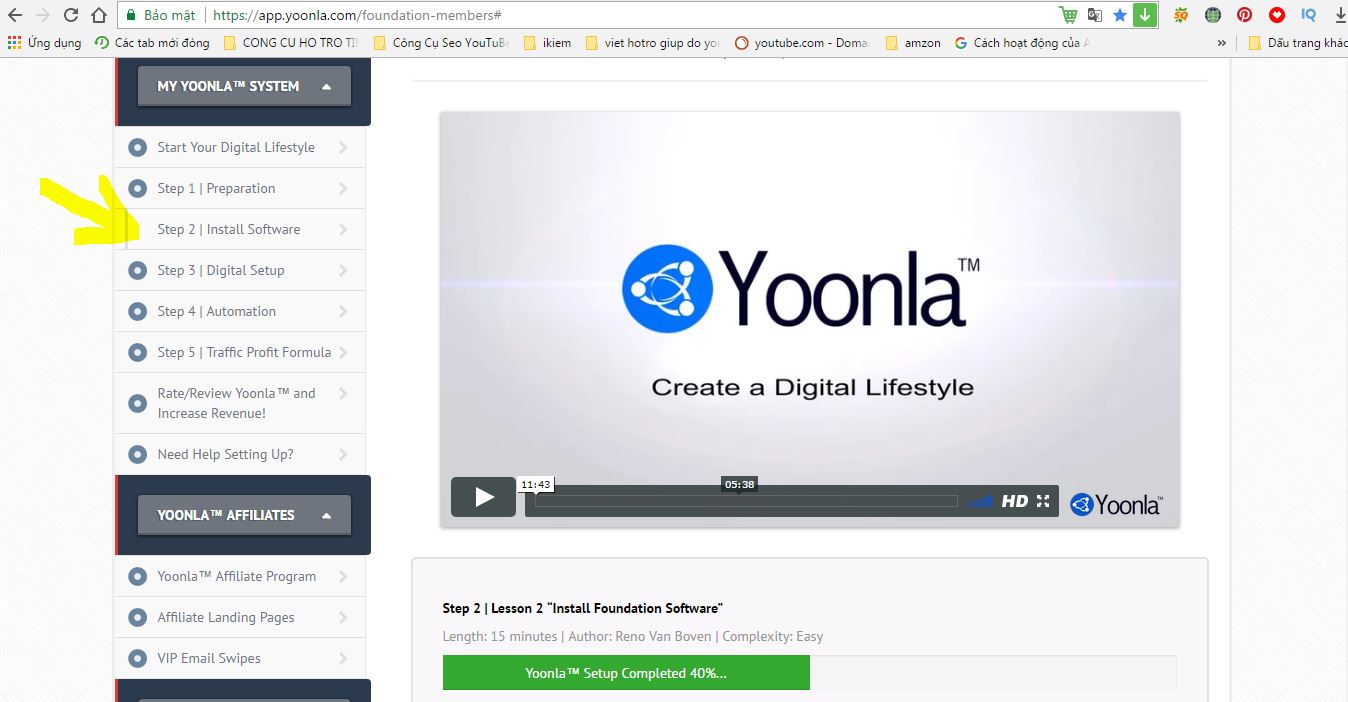The image size is (1348, 702).
Task: Open the Công Cụ Seo YouTube bookmark folder
Action: point(441,43)
